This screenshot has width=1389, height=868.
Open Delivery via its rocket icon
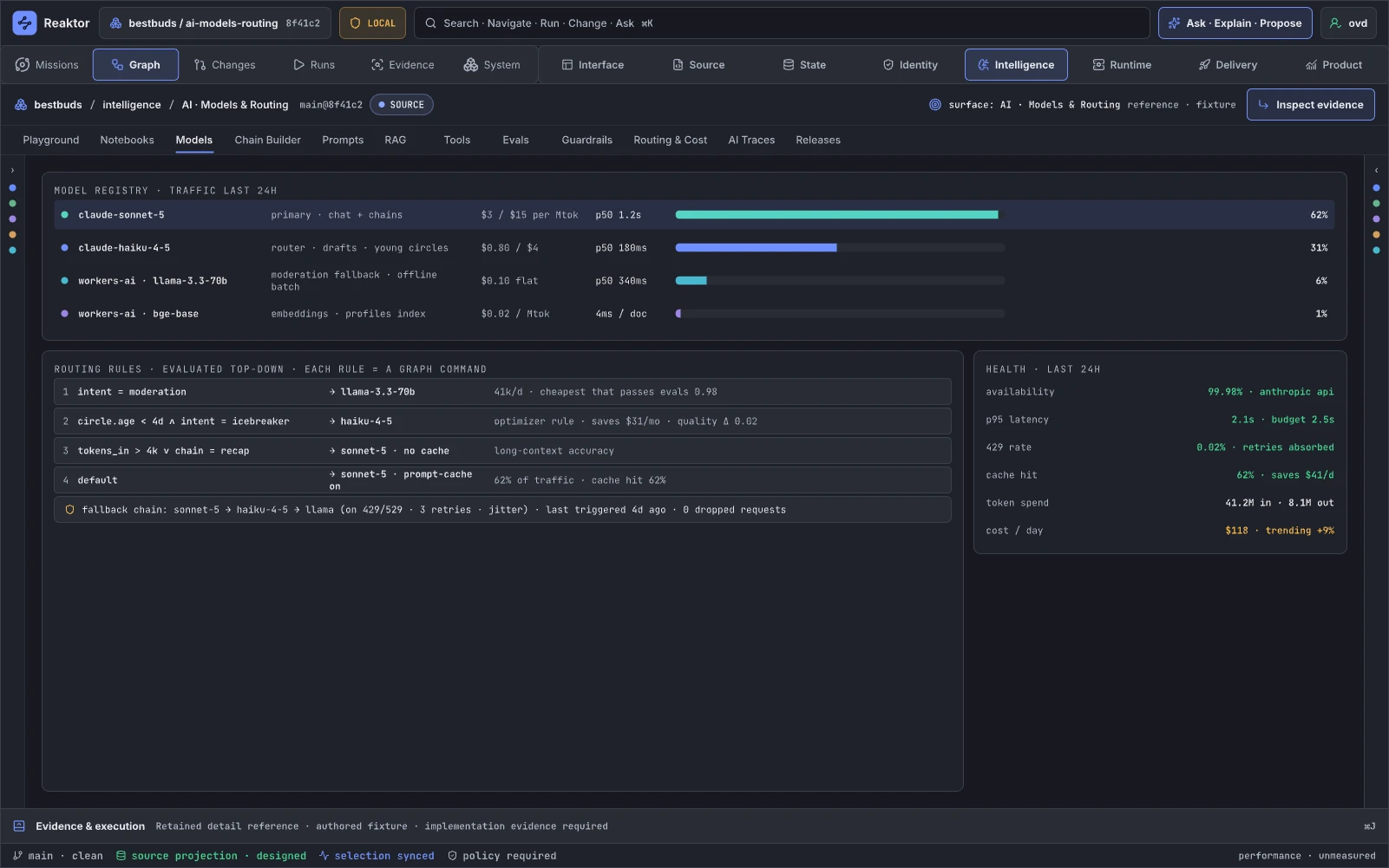[1205, 65]
